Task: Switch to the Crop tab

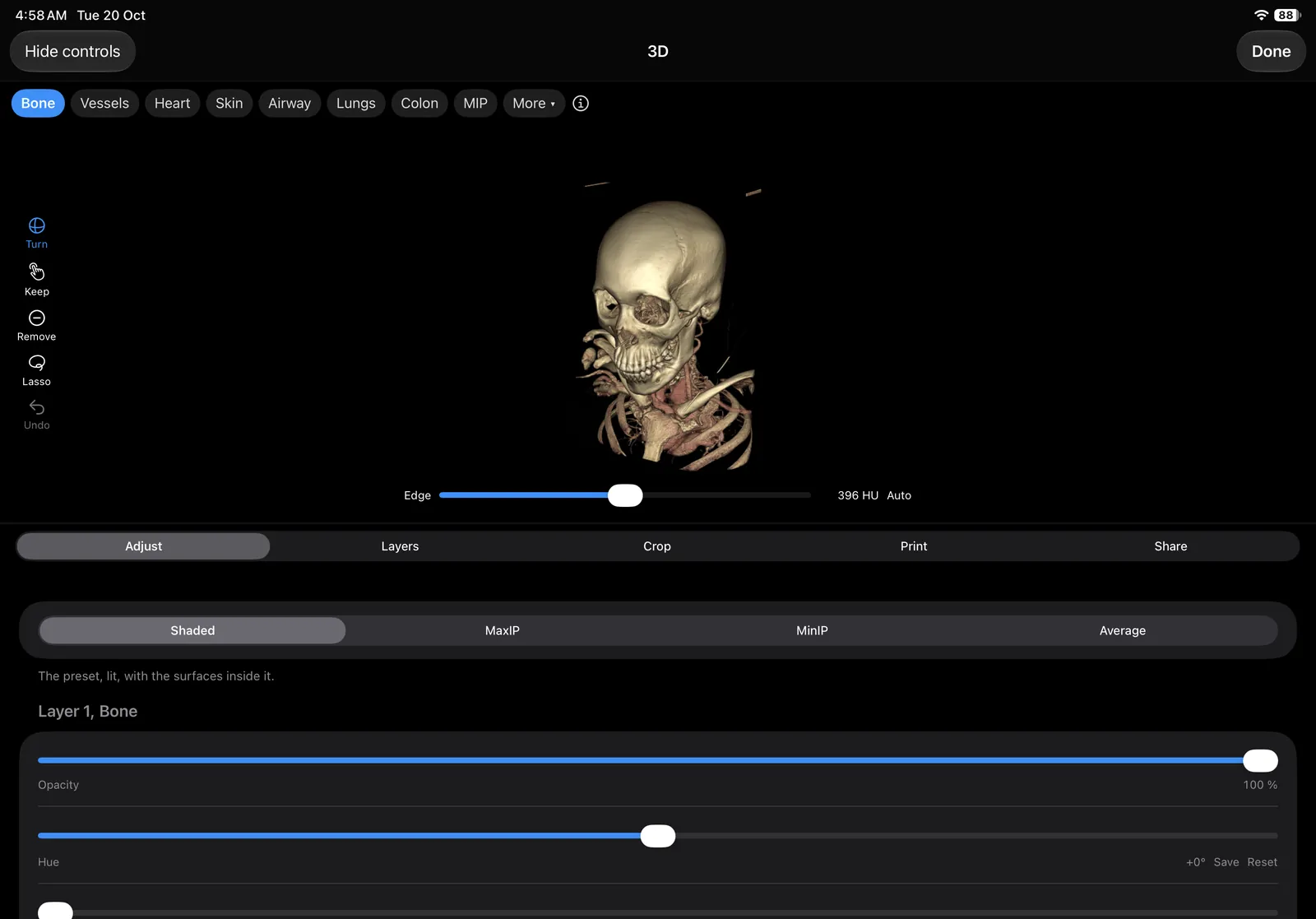Action: click(x=657, y=546)
